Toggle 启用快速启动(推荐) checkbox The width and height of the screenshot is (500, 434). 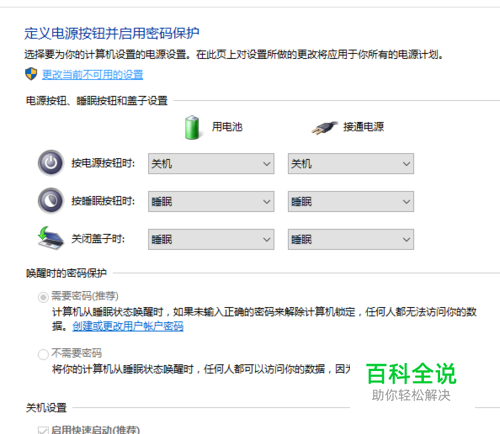43,430
